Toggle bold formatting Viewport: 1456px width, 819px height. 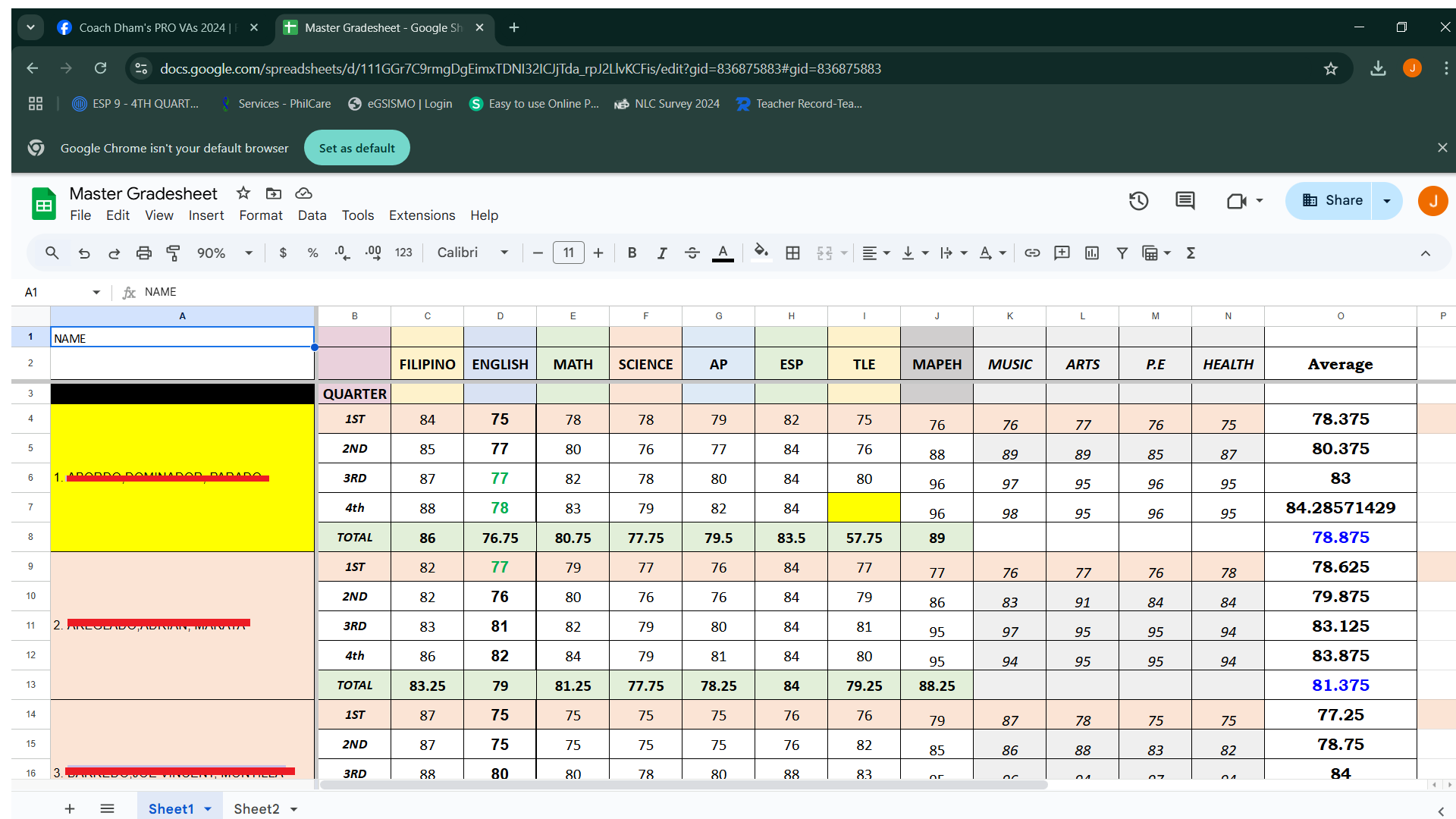pyautogui.click(x=632, y=253)
